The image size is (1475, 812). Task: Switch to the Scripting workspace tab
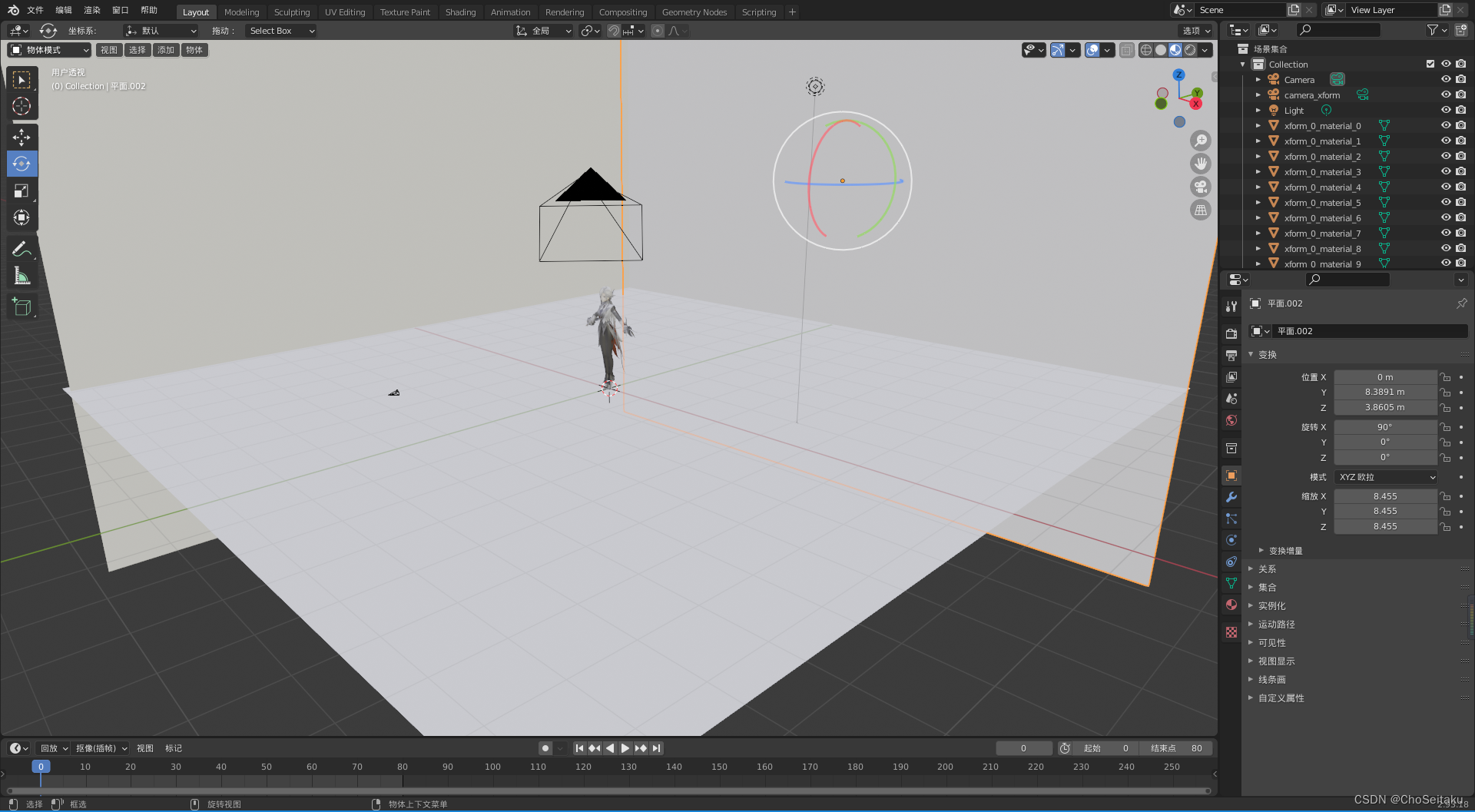pos(758,12)
